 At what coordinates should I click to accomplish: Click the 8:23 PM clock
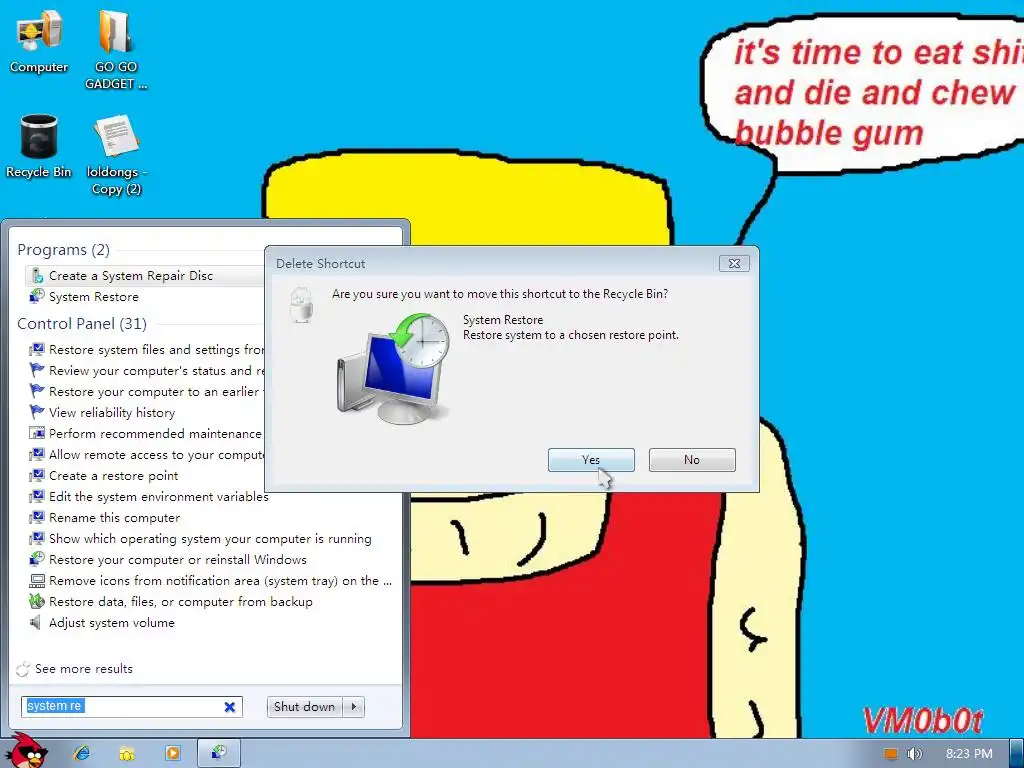pyautogui.click(x=968, y=754)
